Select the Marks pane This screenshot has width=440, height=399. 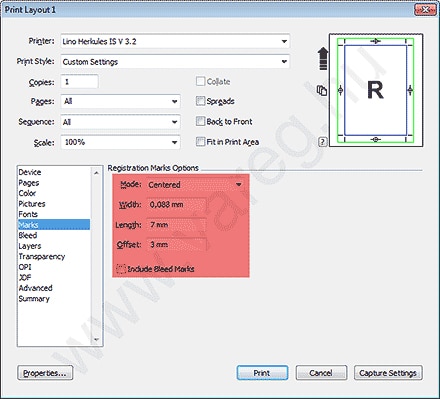(x=54, y=225)
